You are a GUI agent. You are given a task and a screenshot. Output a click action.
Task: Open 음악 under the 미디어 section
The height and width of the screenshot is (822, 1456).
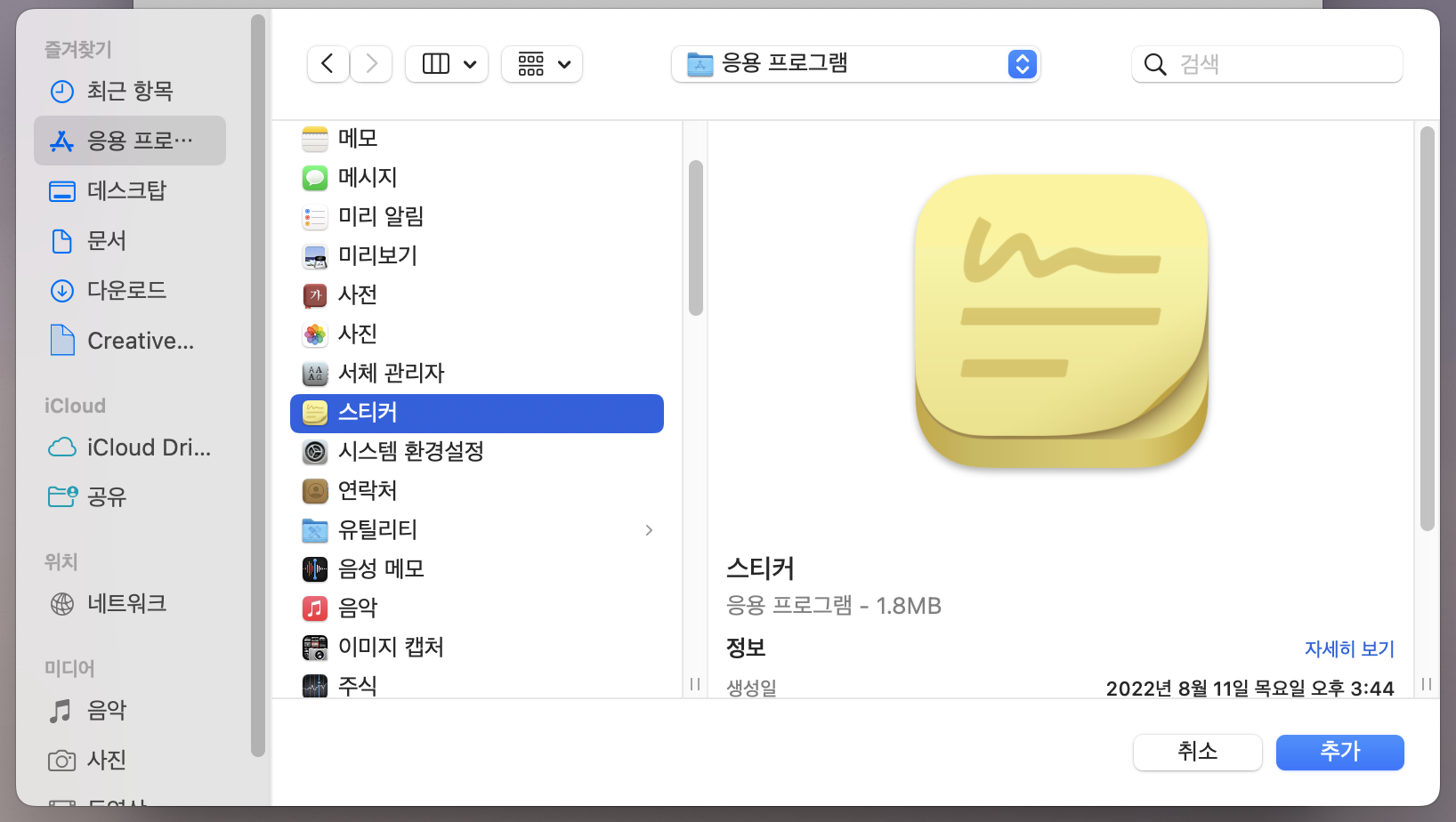point(130,710)
